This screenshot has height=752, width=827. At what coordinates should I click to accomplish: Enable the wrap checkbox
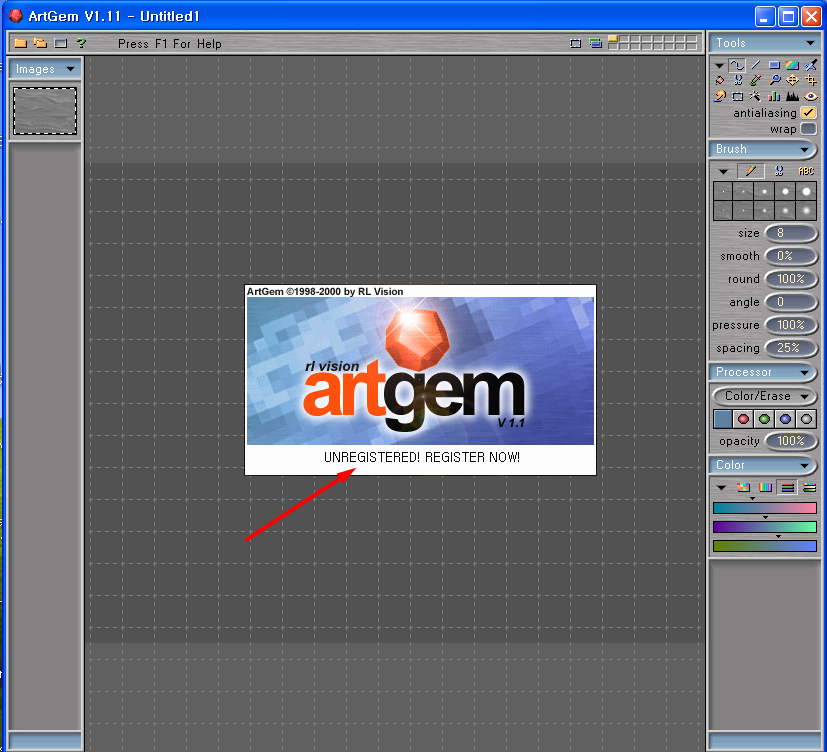(x=808, y=129)
